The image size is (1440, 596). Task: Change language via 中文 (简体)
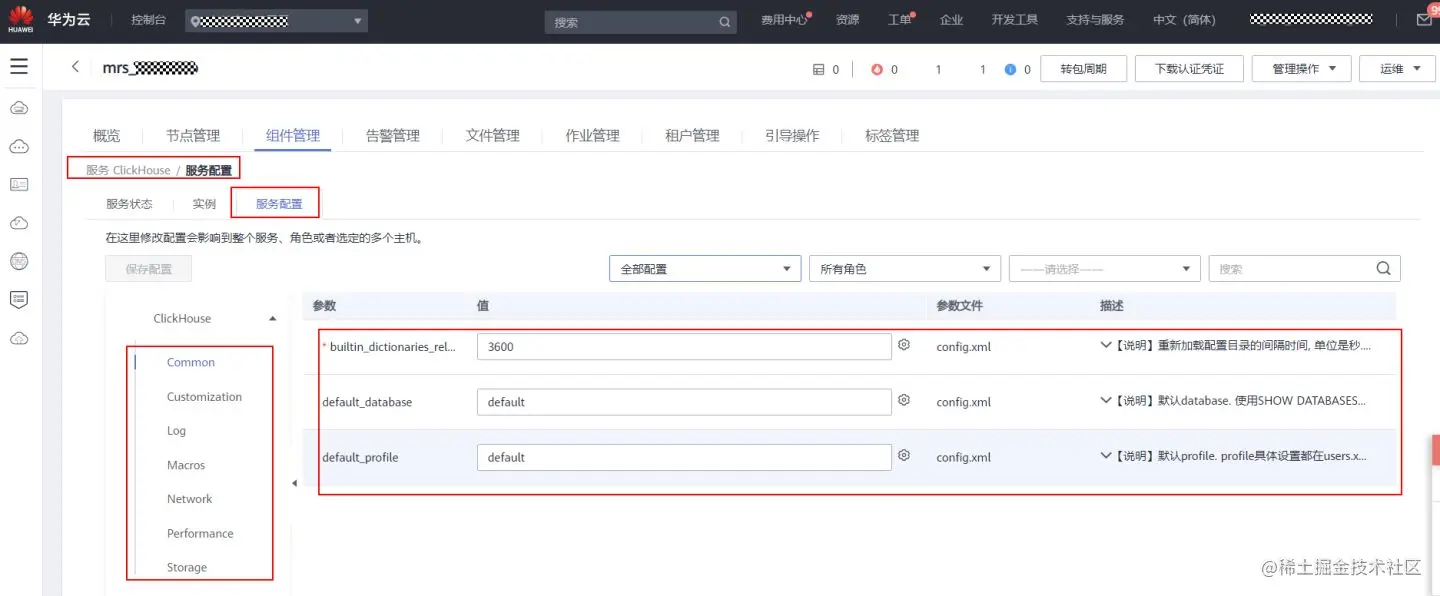[1184, 20]
